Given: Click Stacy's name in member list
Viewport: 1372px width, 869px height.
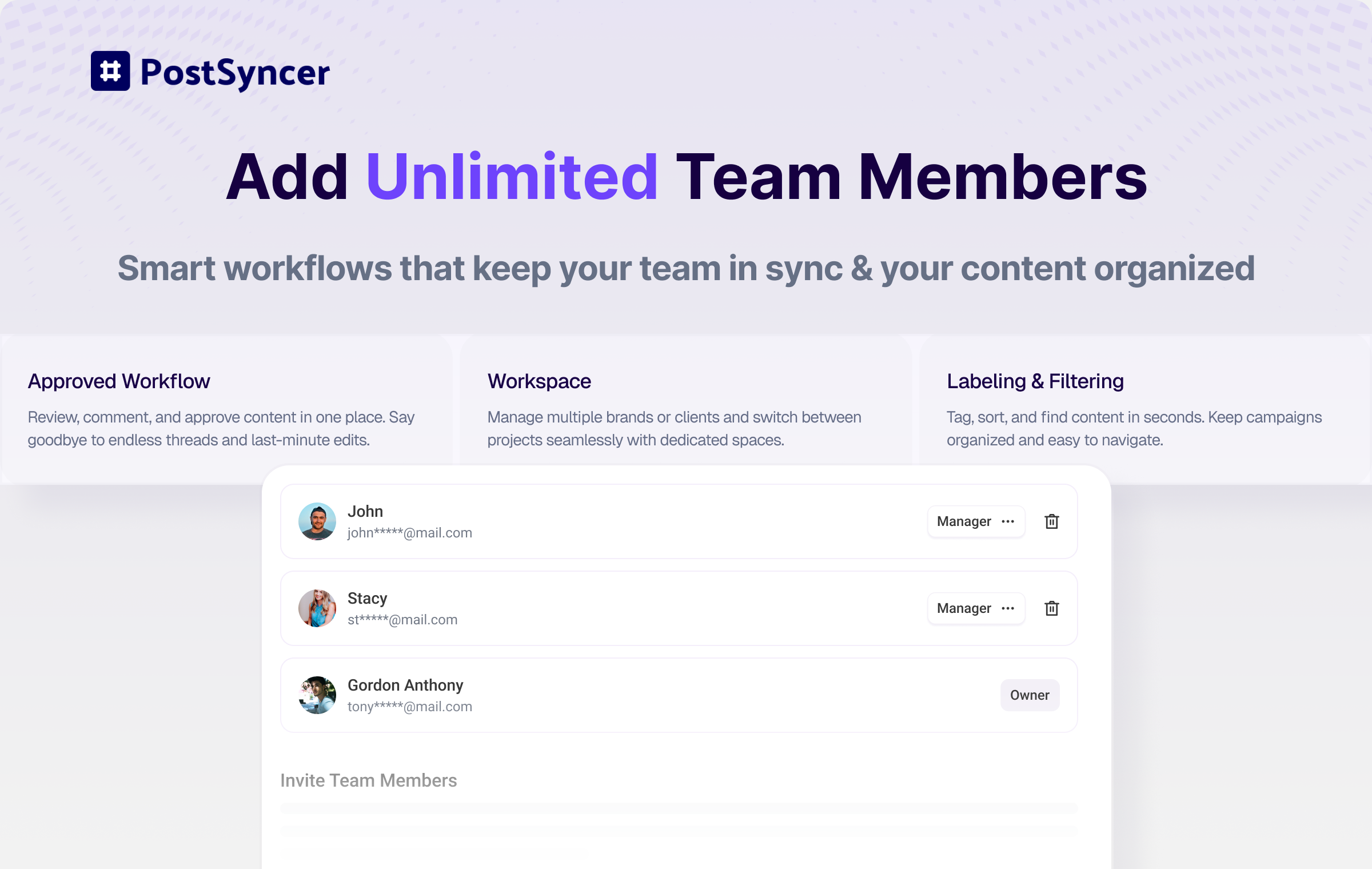Looking at the screenshot, I should pos(367,598).
